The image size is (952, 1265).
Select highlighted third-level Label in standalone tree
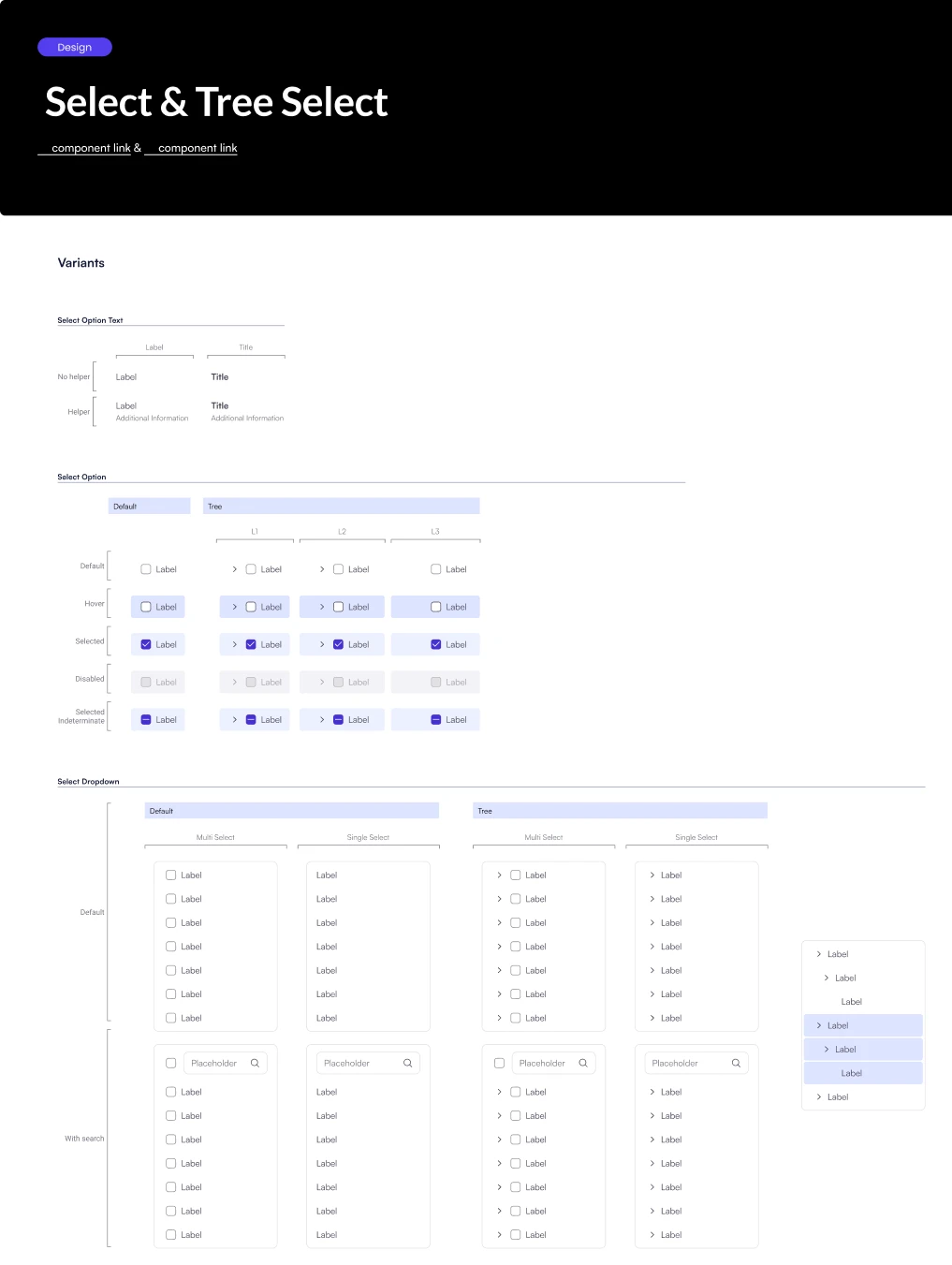(x=863, y=1073)
